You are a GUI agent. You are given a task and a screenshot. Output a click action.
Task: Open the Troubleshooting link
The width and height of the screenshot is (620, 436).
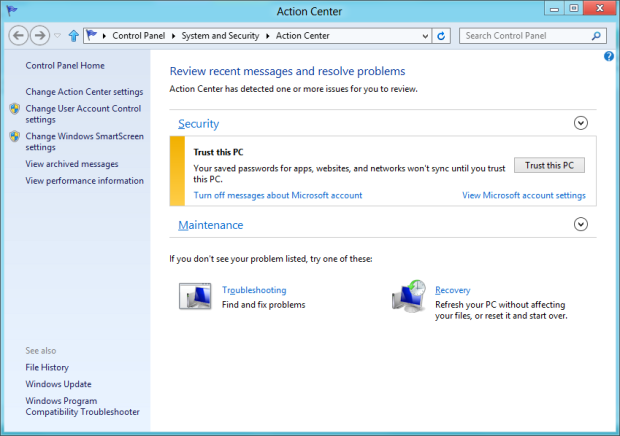254,290
